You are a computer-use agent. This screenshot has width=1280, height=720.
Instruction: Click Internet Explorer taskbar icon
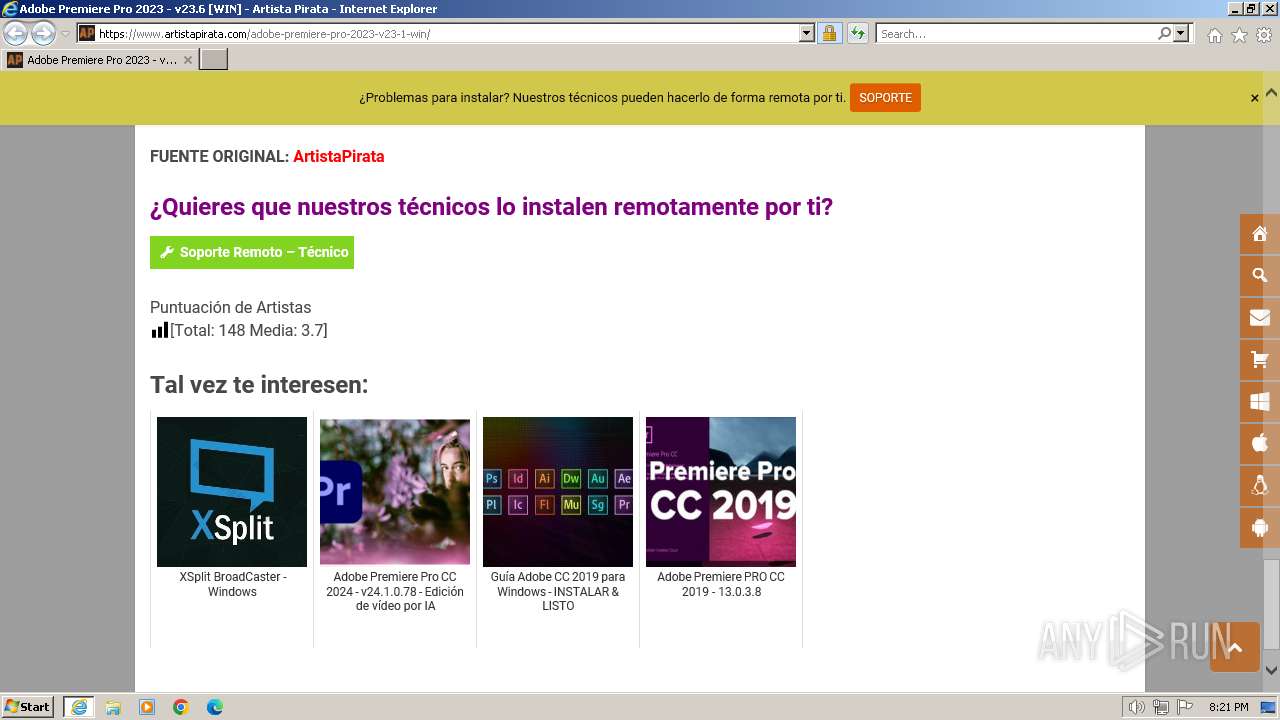(78, 707)
